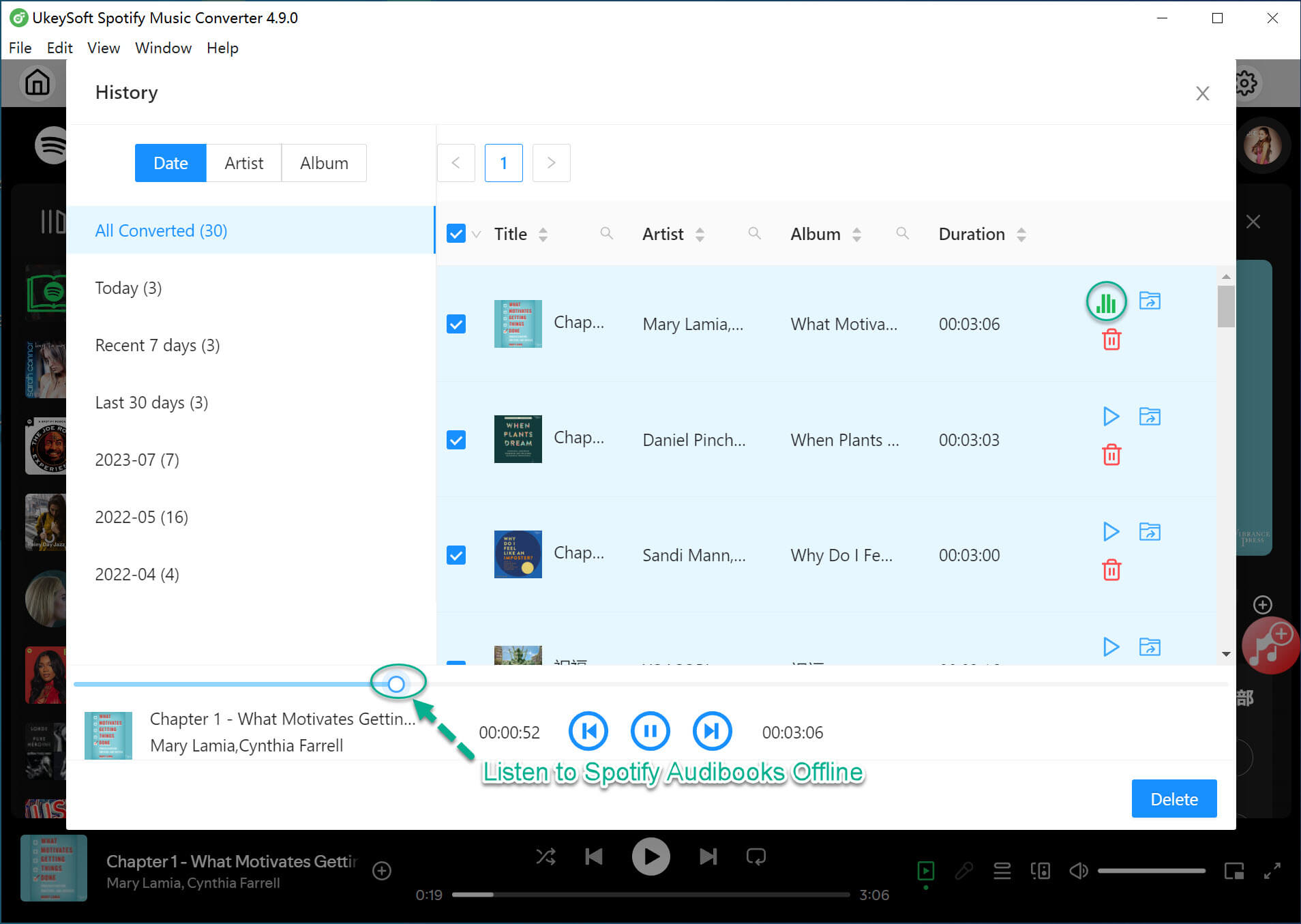The image size is (1301, 924).
Task: Open queue list in Spotify player bar
Action: click(x=1002, y=871)
